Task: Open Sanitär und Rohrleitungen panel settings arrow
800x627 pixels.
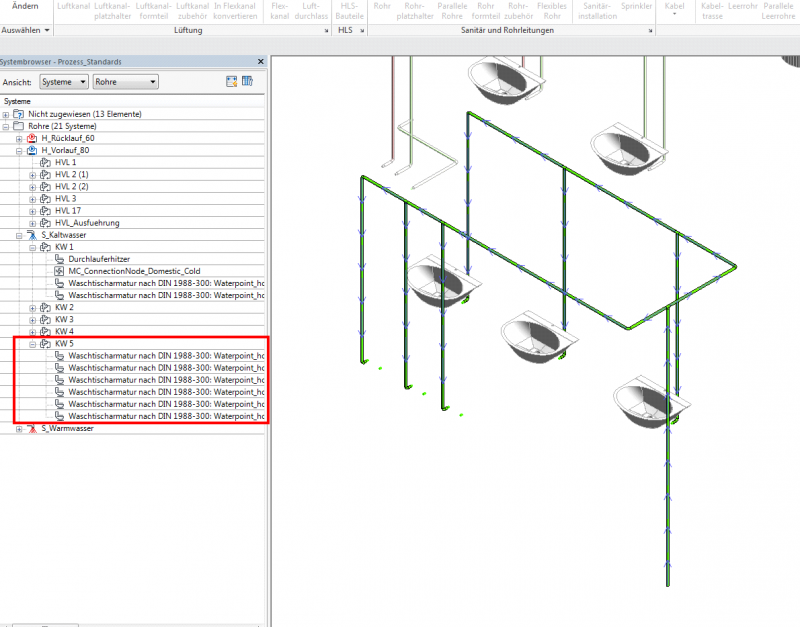Action: coord(649,31)
